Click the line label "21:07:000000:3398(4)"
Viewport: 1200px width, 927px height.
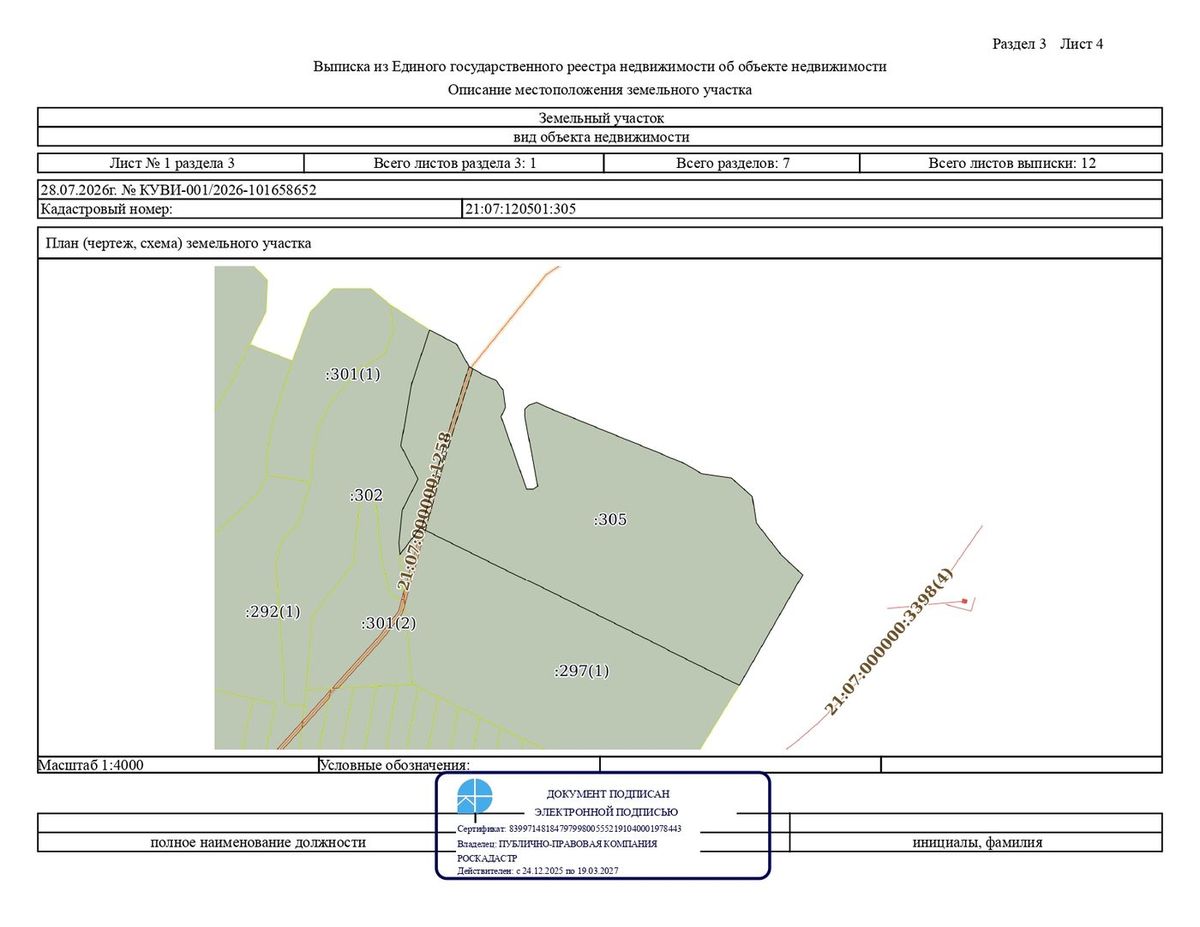[889, 642]
